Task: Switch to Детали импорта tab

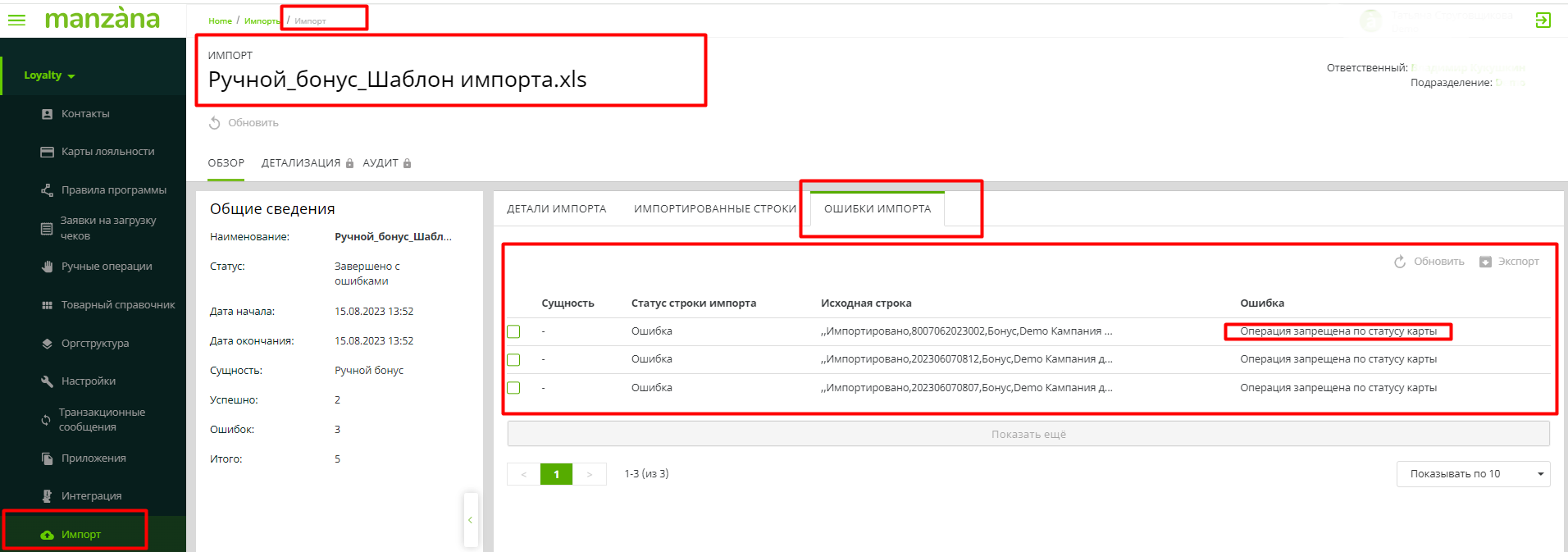Action: (556, 209)
